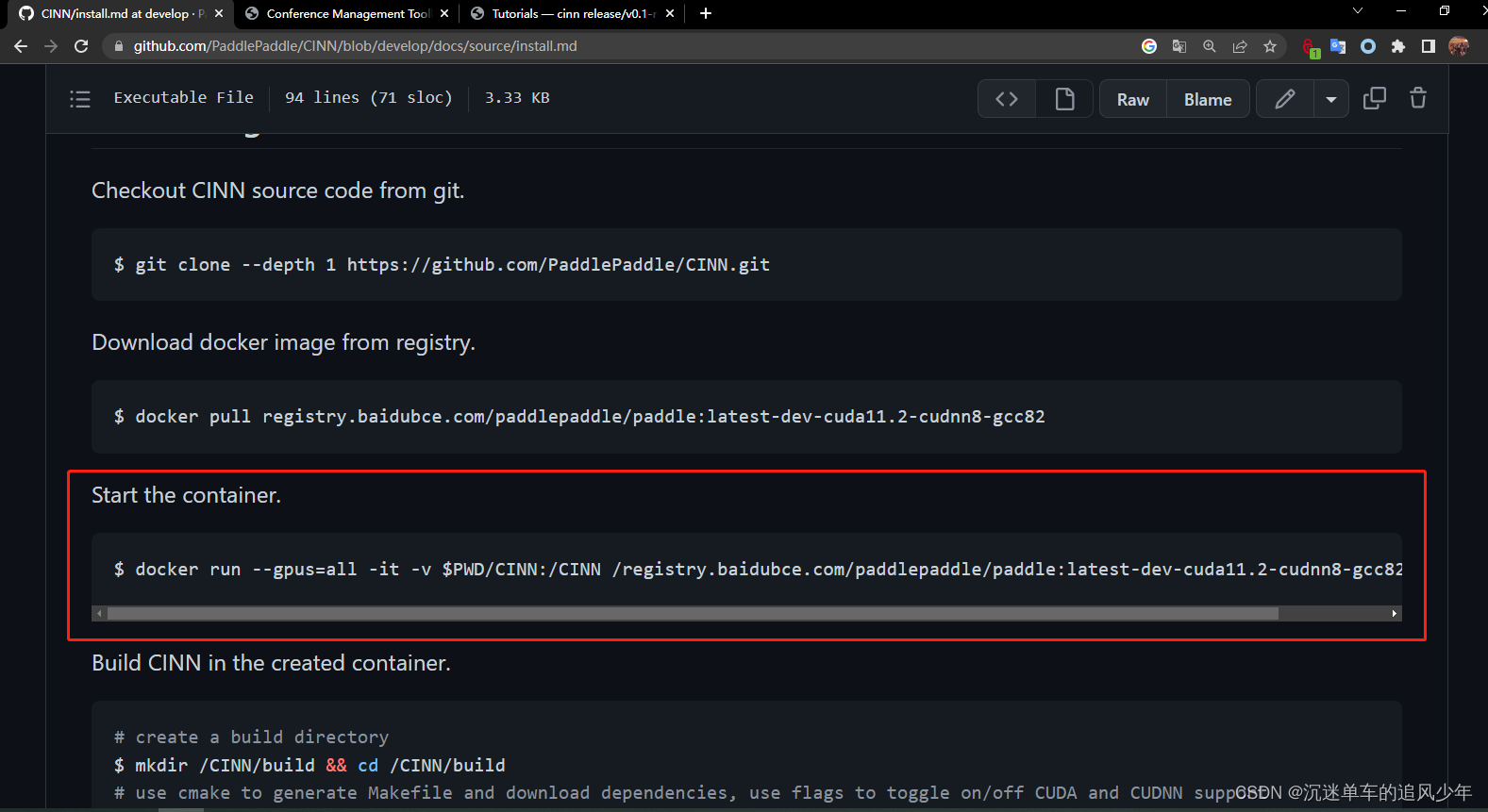
Task: Click the 'Start the container.' text
Action: coord(186,495)
